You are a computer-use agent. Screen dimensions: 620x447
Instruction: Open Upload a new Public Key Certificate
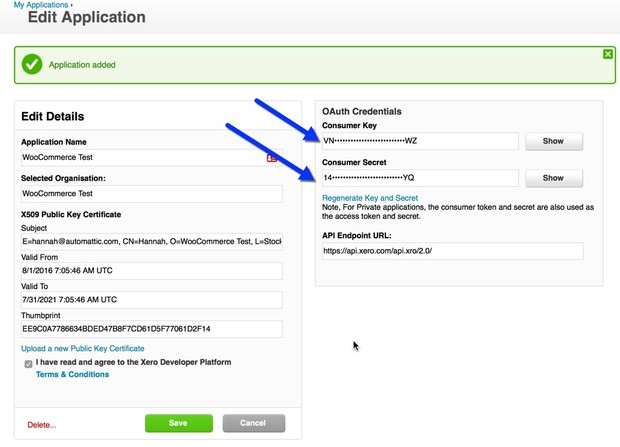[83, 349]
